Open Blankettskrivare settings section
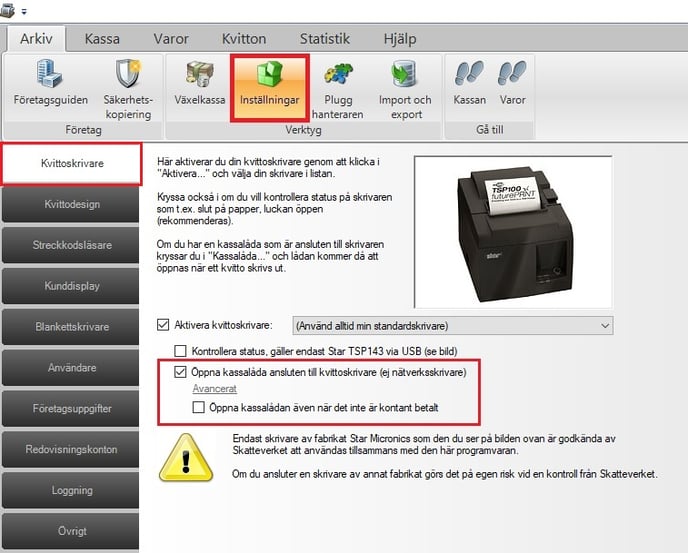Screen dimensions: 688x553 tap(71, 327)
